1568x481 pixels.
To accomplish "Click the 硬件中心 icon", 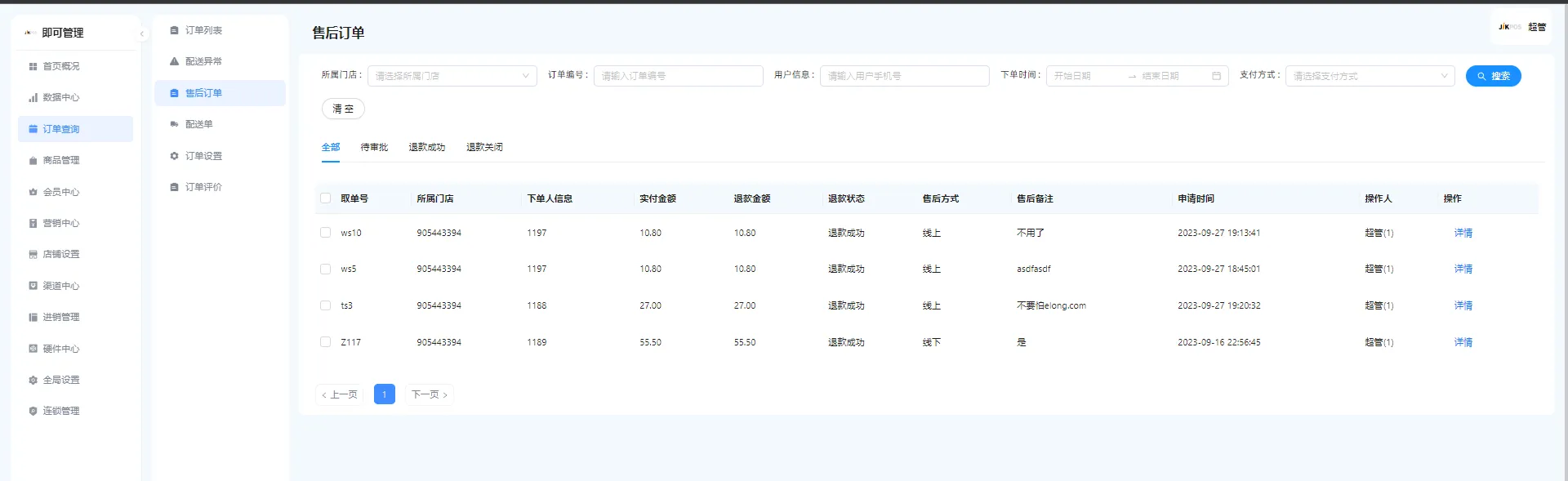I will coord(33,349).
